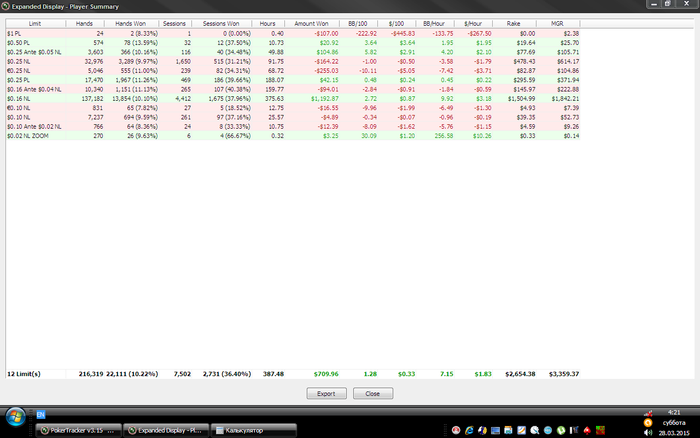Open the uTorrent taskbar icon
Viewport: 700px width, 438px height.
coord(561,430)
